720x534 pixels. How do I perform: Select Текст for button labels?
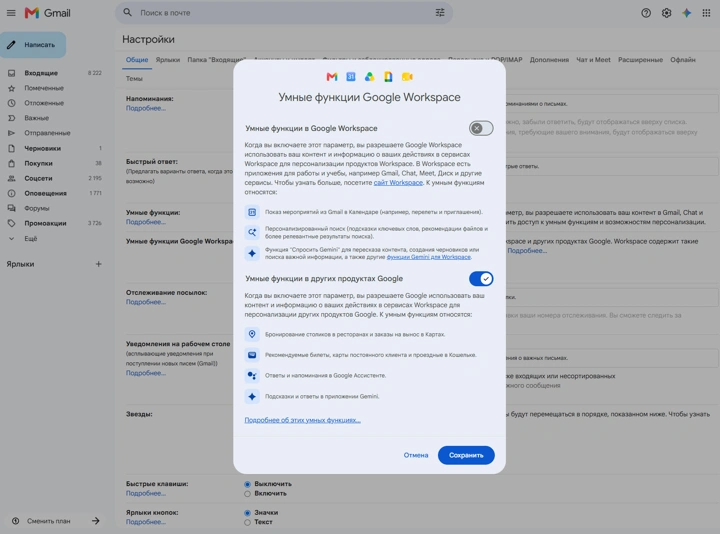click(248, 523)
